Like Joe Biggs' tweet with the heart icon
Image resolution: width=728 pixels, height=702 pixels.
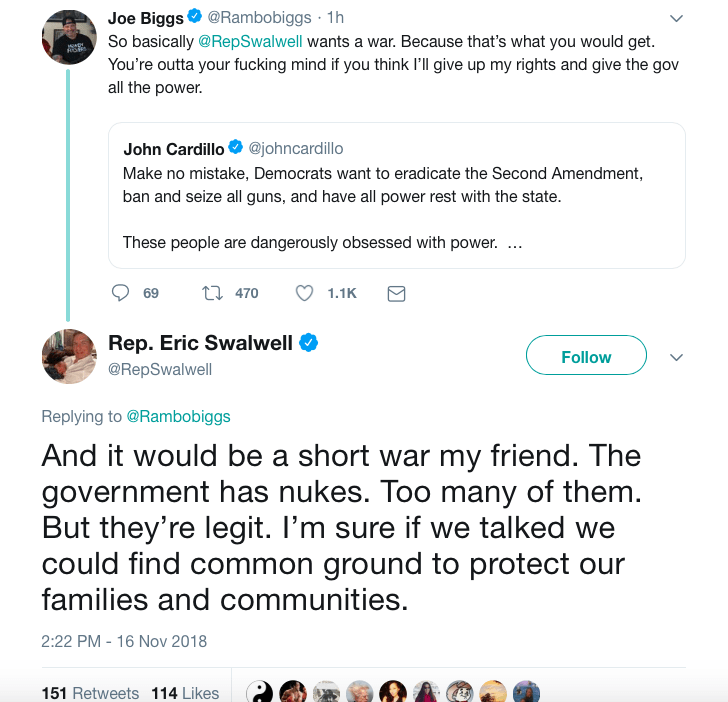point(306,293)
